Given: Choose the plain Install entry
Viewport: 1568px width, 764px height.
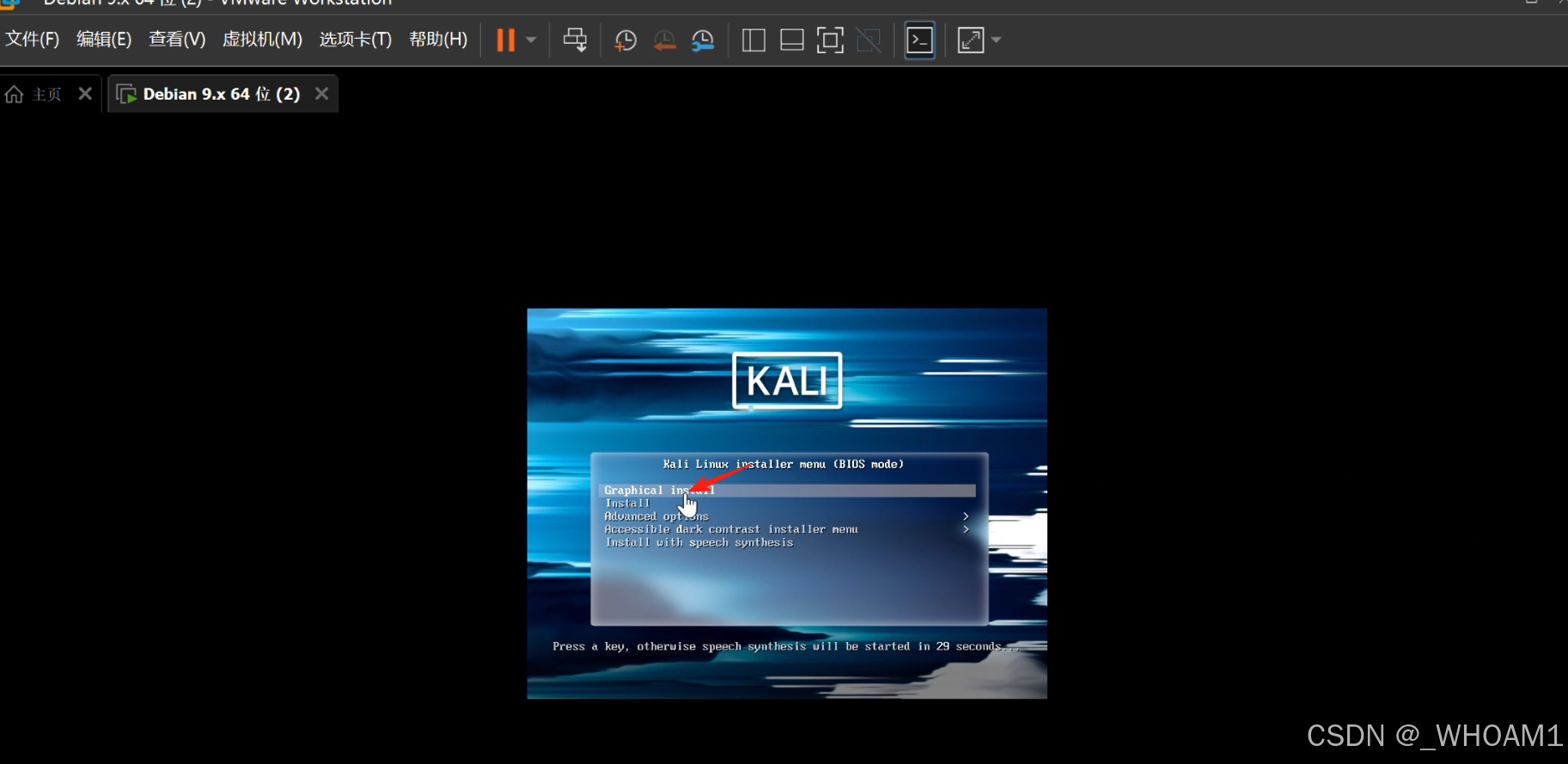Looking at the screenshot, I should pos(628,504).
